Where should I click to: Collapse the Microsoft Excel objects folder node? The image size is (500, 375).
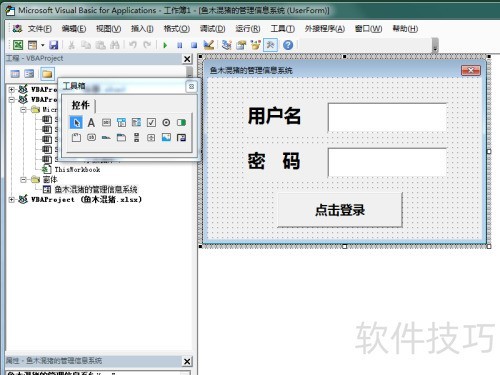pyautogui.click(x=23, y=110)
